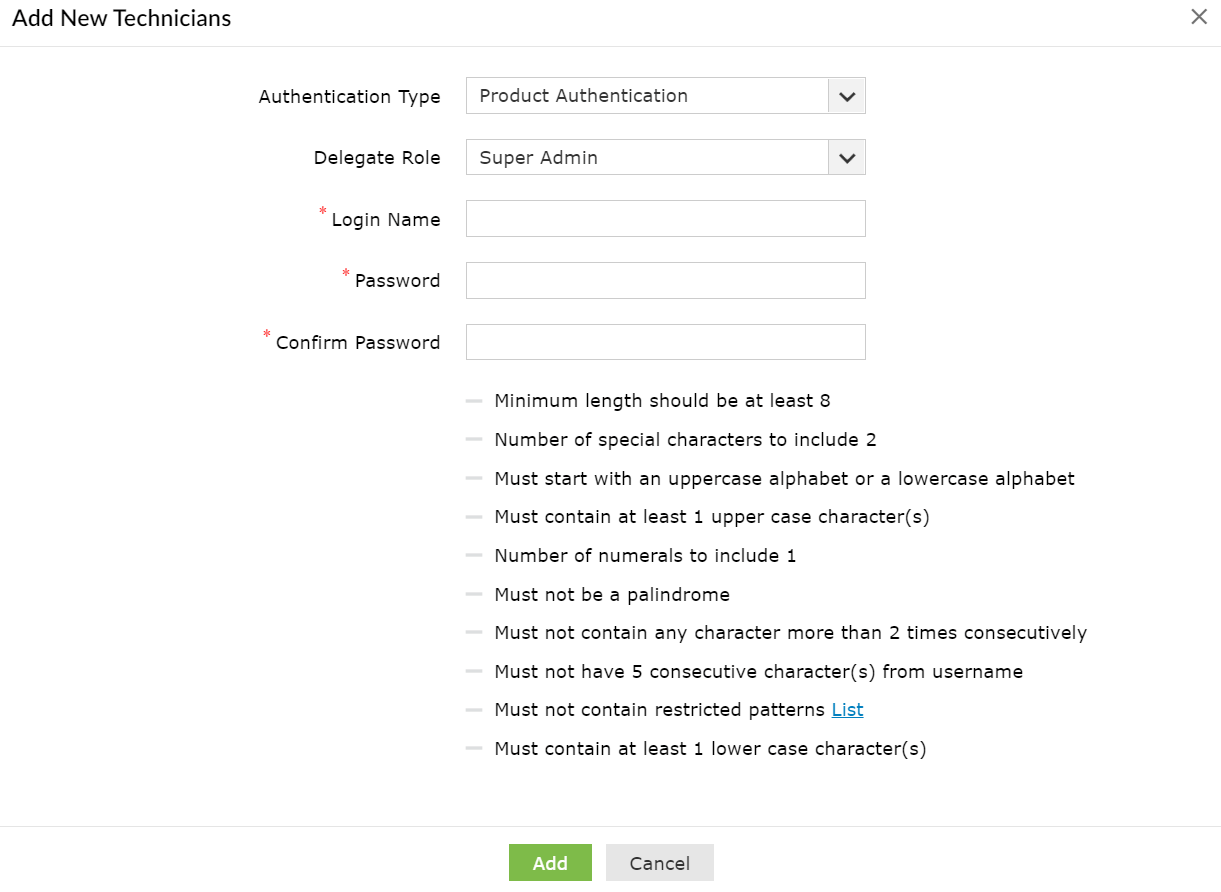The width and height of the screenshot is (1221, 892).
Task: Click the dash icon beside lower case rule
Action: coord(474,749)
